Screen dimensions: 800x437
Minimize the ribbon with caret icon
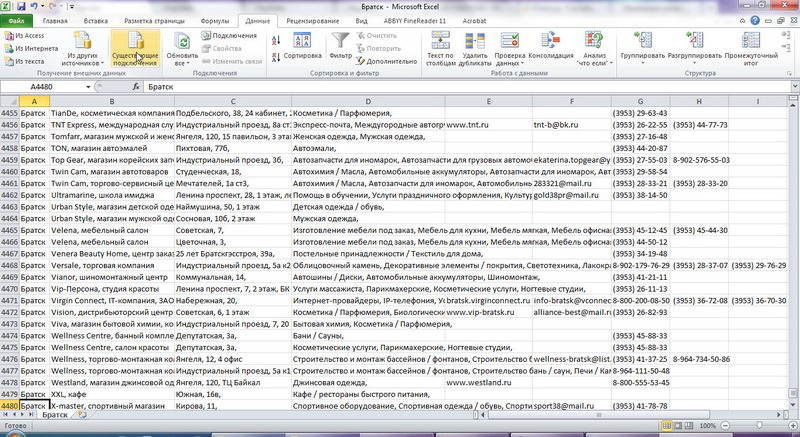click(743, 21)
